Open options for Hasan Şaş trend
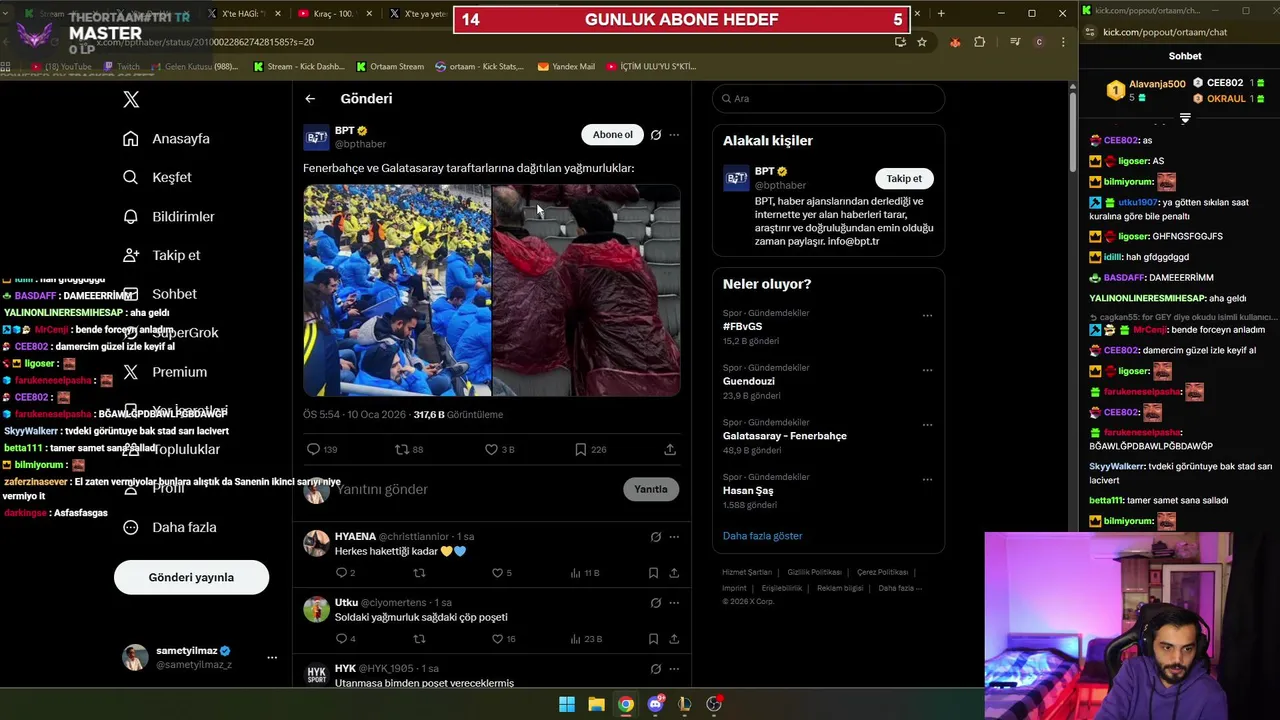Screen dimensions: 1280x720 coord(927,479)
